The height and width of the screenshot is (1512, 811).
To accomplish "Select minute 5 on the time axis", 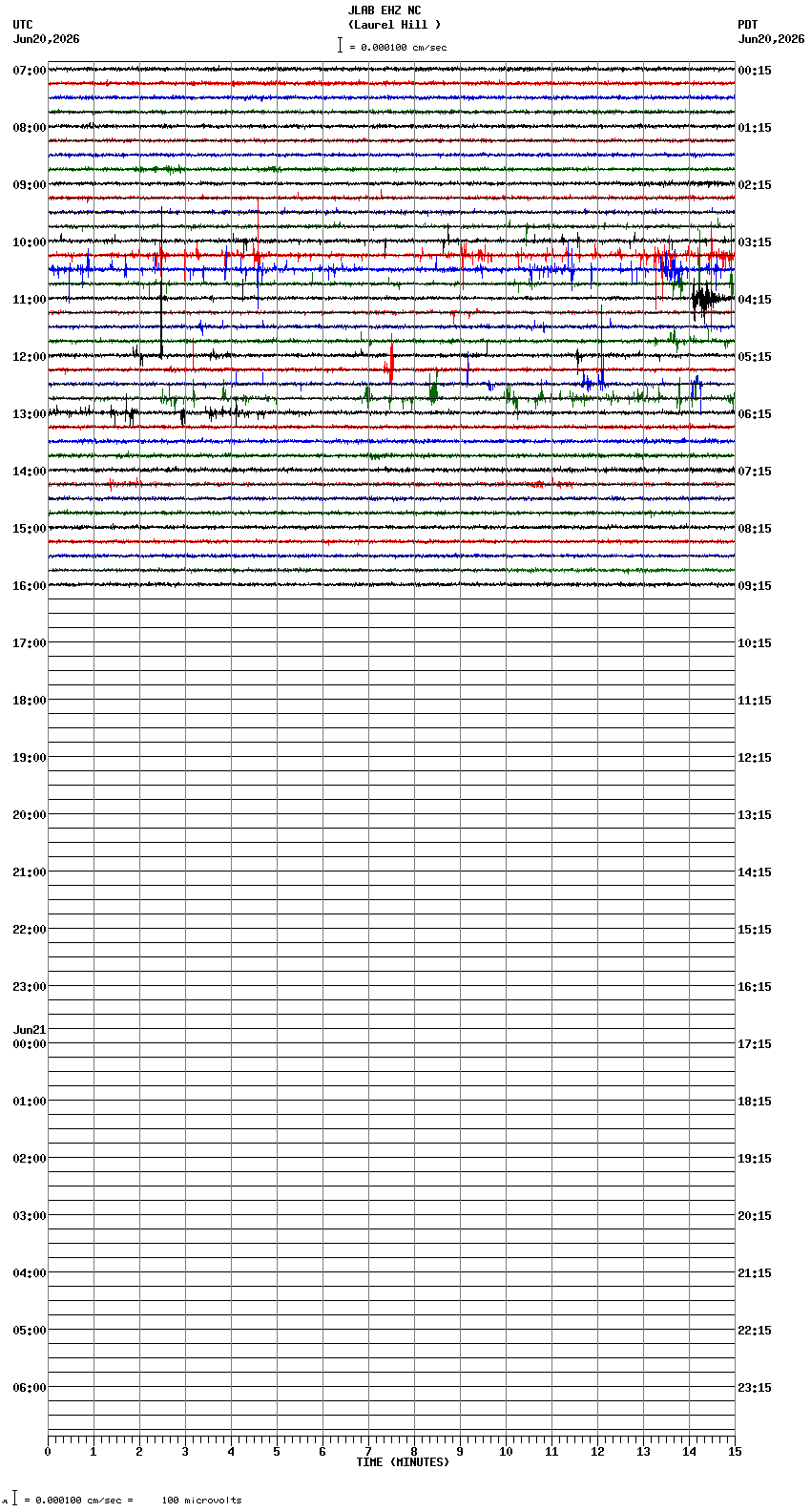I will coord(277,1452).
